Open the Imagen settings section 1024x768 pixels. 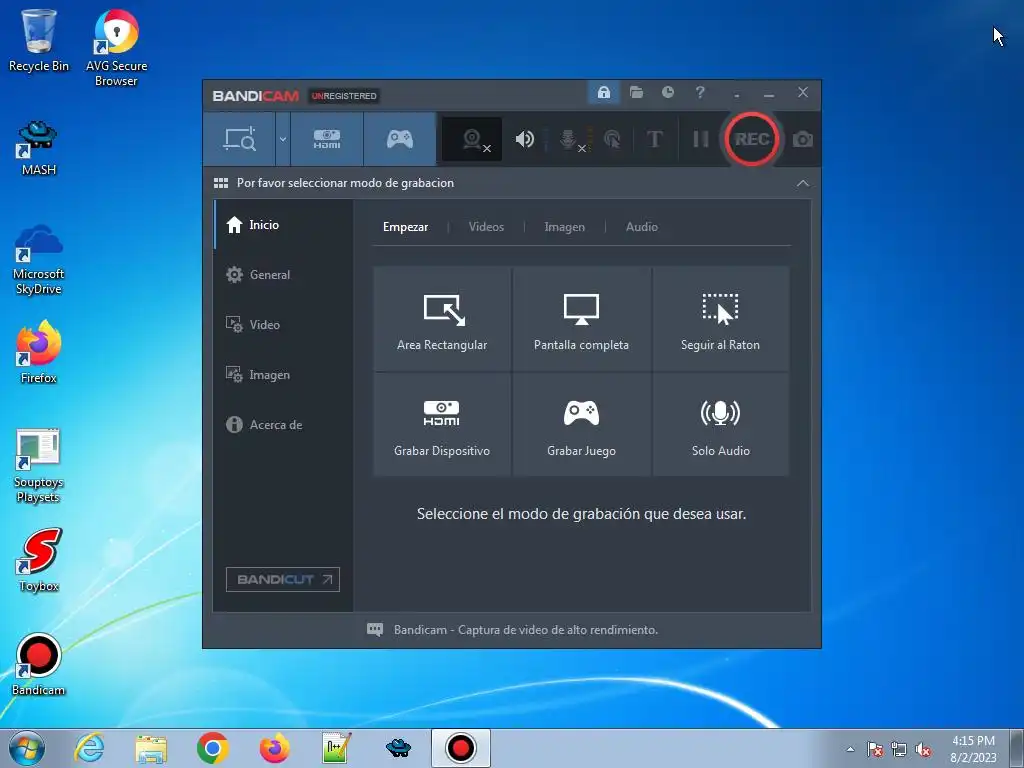click(x=283, y=375)
